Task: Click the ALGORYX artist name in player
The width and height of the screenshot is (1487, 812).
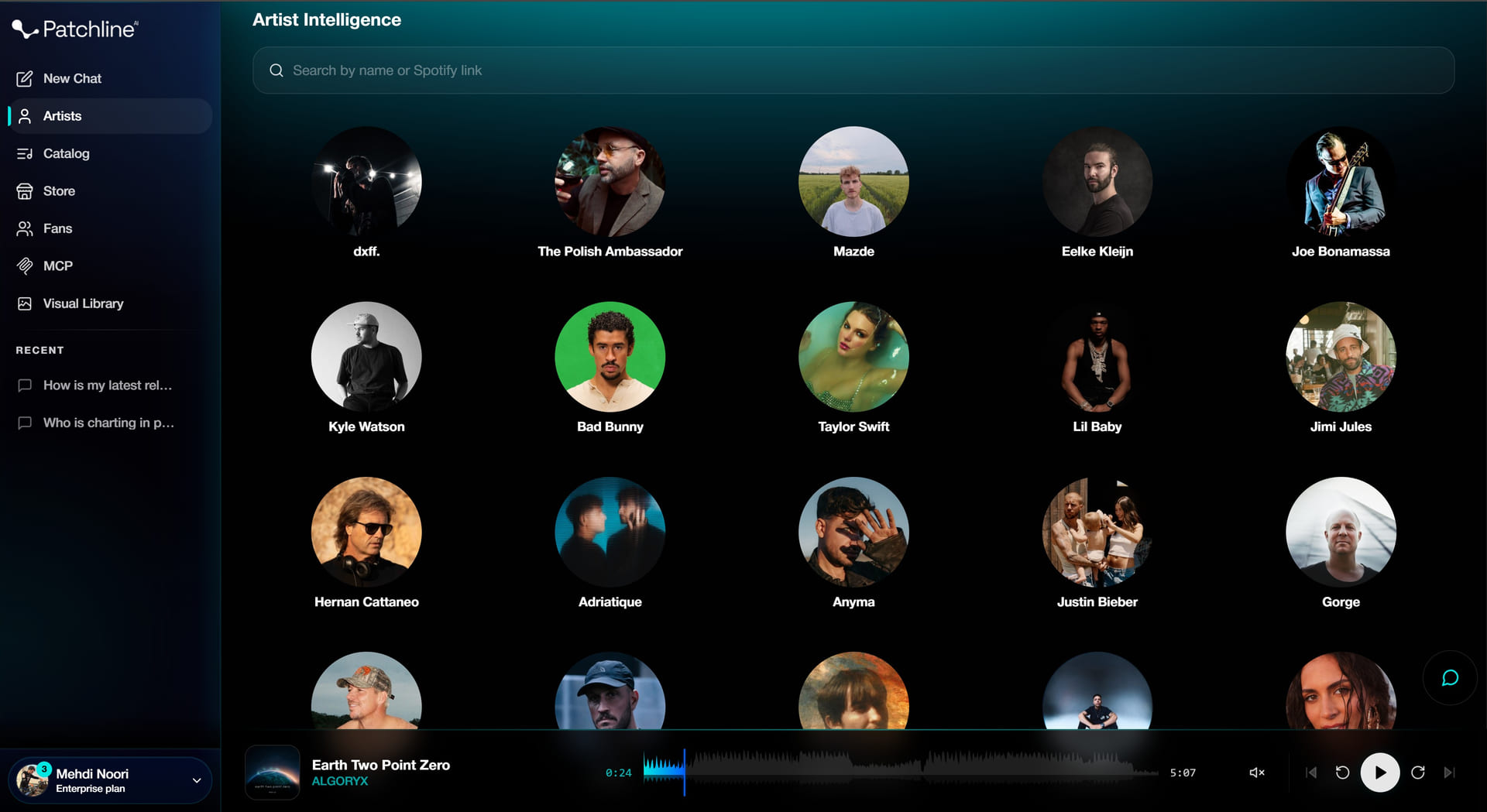Action: pyautogui.click(x=340, y=782)
